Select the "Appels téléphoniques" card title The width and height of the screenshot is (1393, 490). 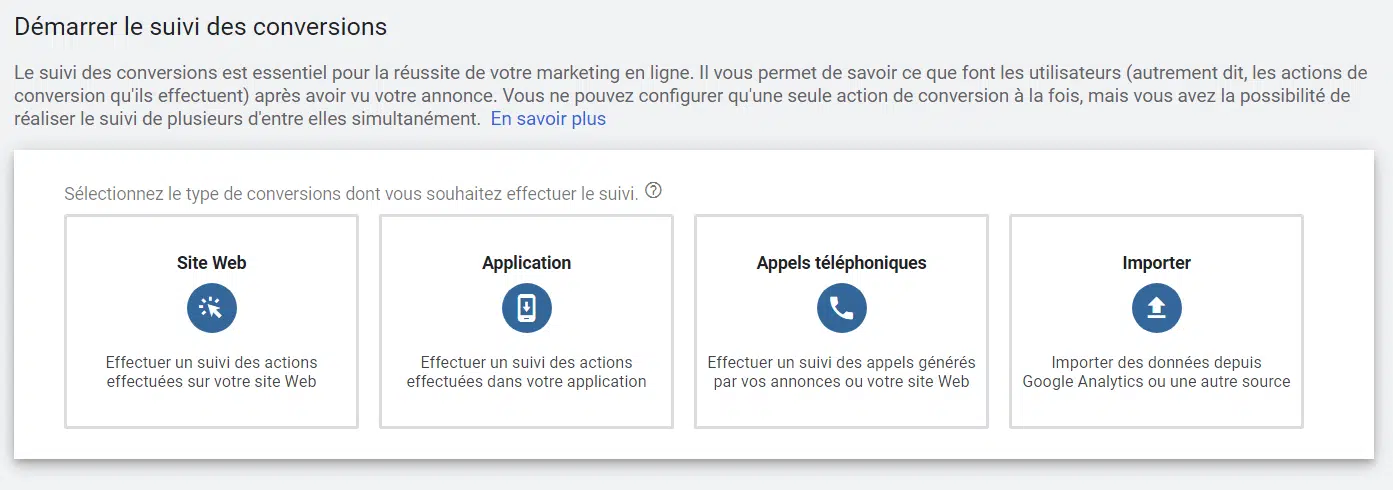tap(842, 263)
